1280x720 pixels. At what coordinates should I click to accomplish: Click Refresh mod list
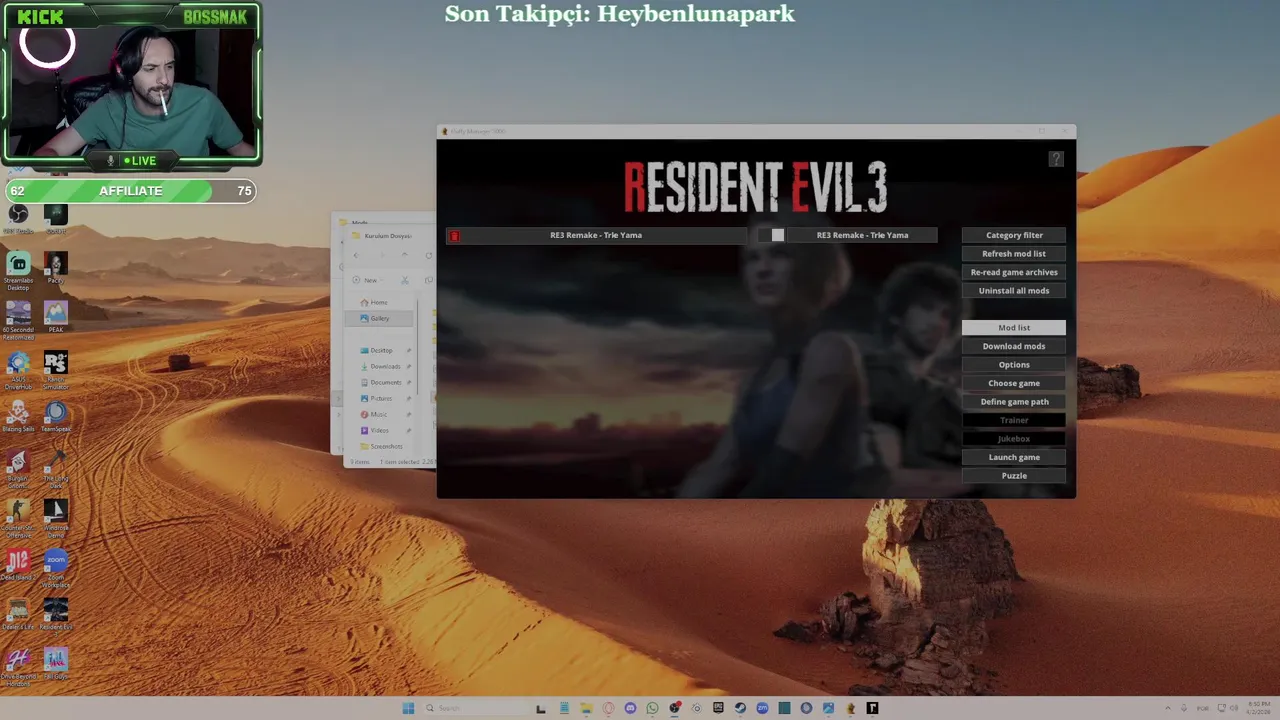[1014, 254]
